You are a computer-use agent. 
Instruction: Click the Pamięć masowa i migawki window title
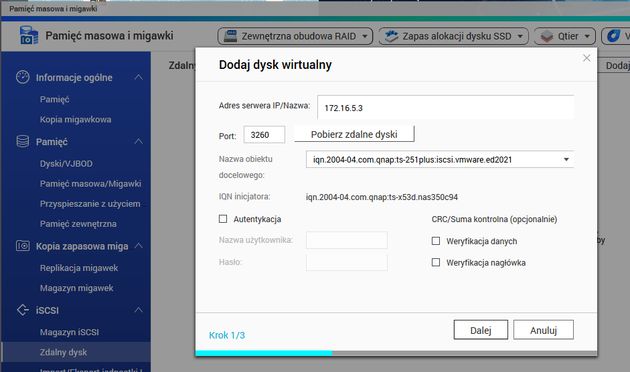click(53, 8)
